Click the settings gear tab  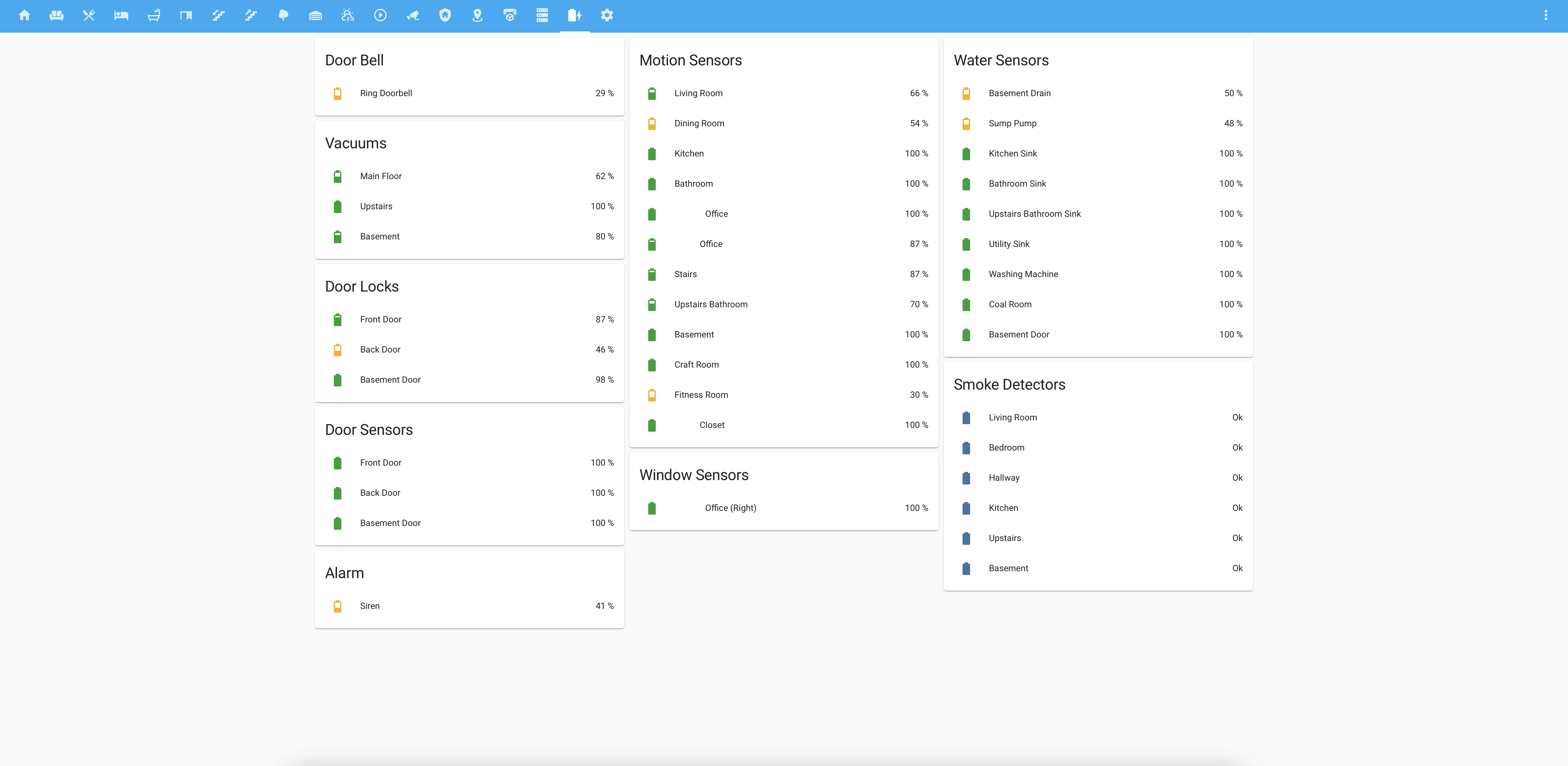coord(607,15)
